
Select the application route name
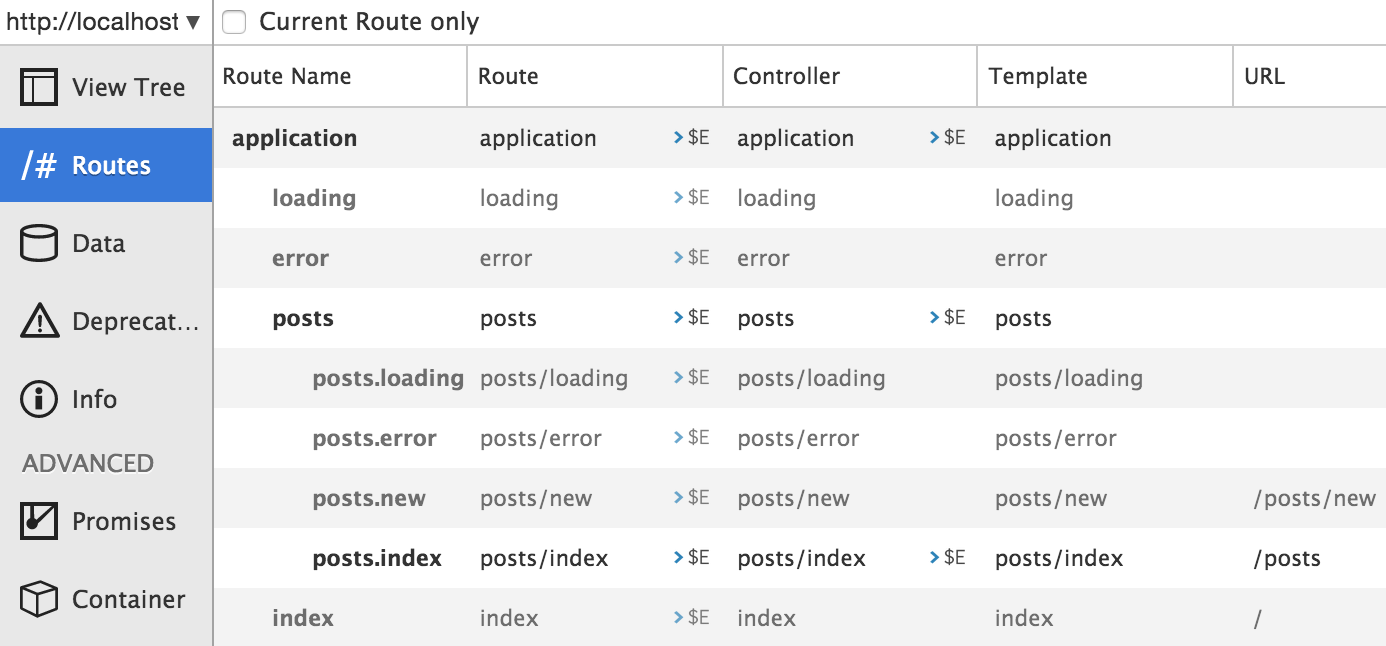point(294,138)
